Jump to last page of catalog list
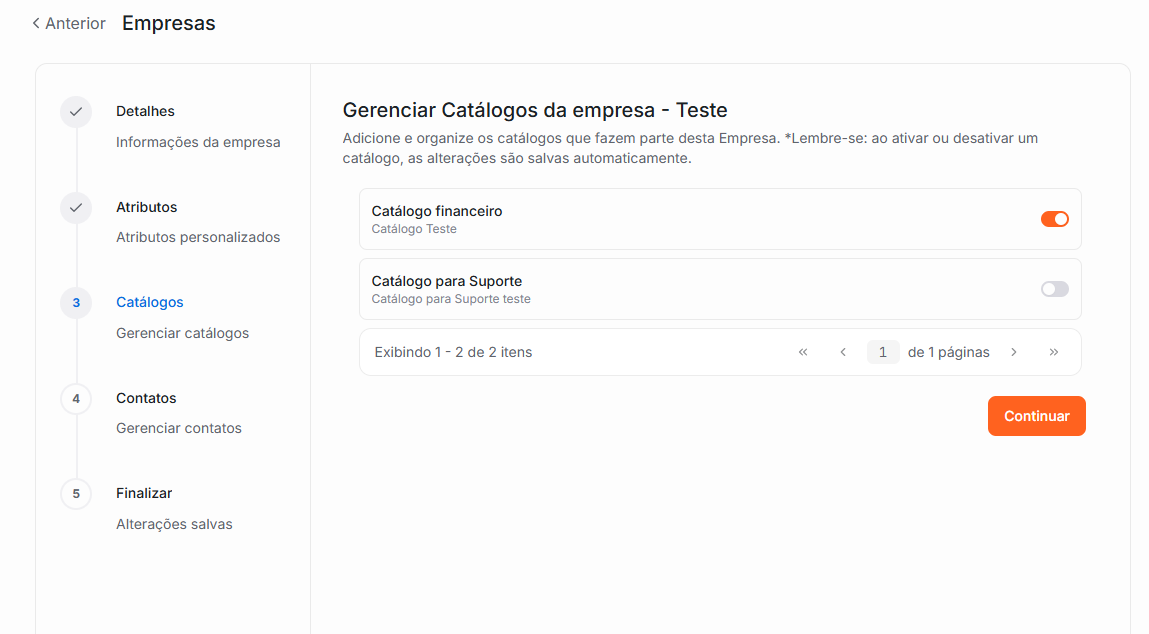 tap(1054, 353)
